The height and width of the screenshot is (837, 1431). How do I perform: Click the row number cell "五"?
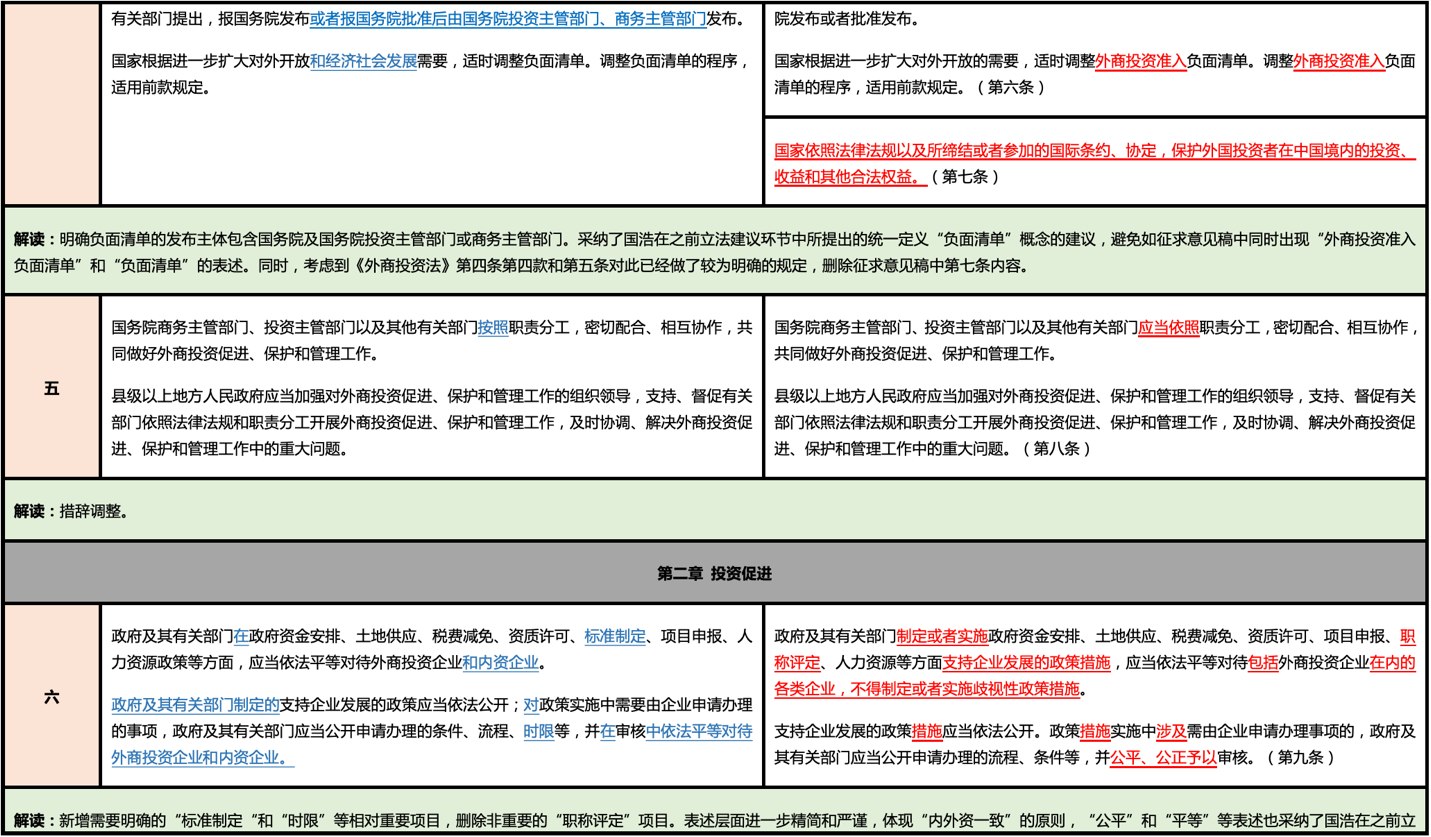click(52, 389)
